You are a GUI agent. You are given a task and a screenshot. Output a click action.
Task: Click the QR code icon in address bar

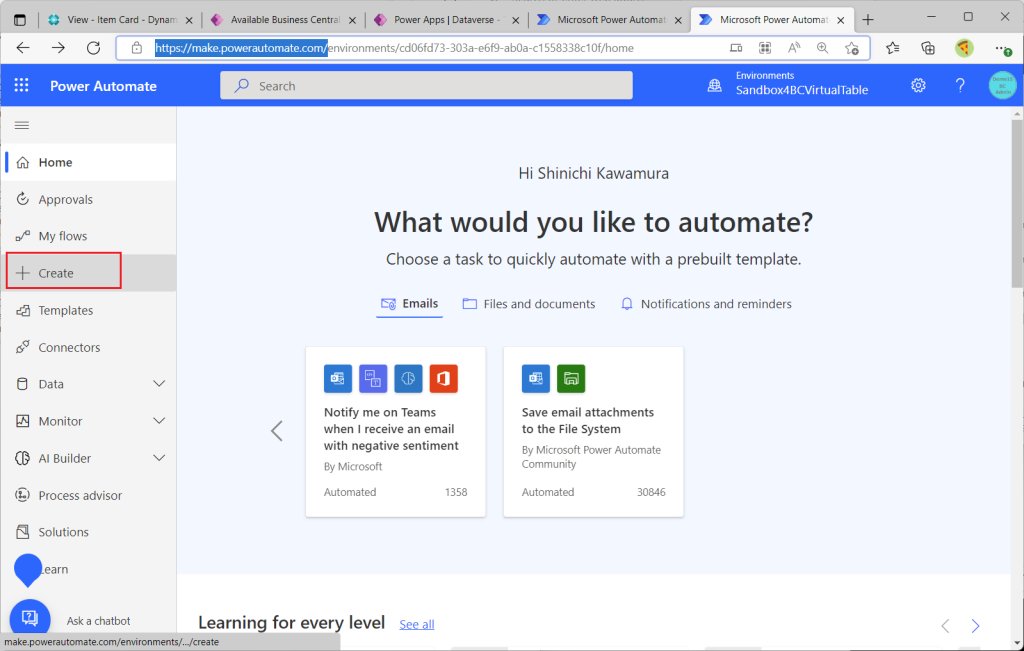tap(765, 48)
